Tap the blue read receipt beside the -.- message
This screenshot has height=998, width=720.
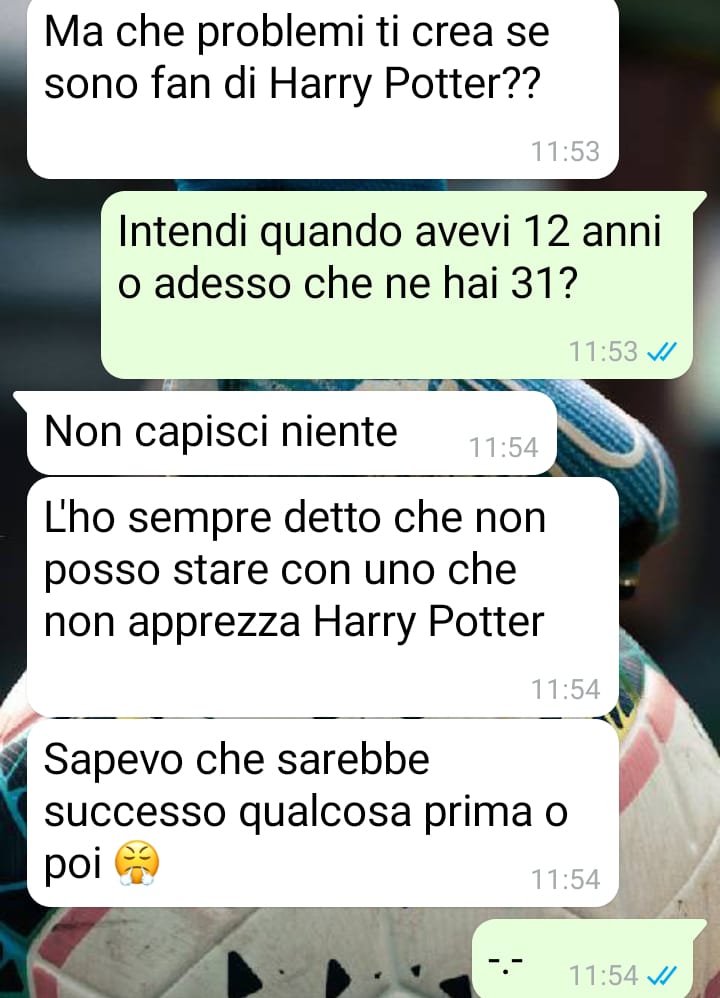pos(661,975)
